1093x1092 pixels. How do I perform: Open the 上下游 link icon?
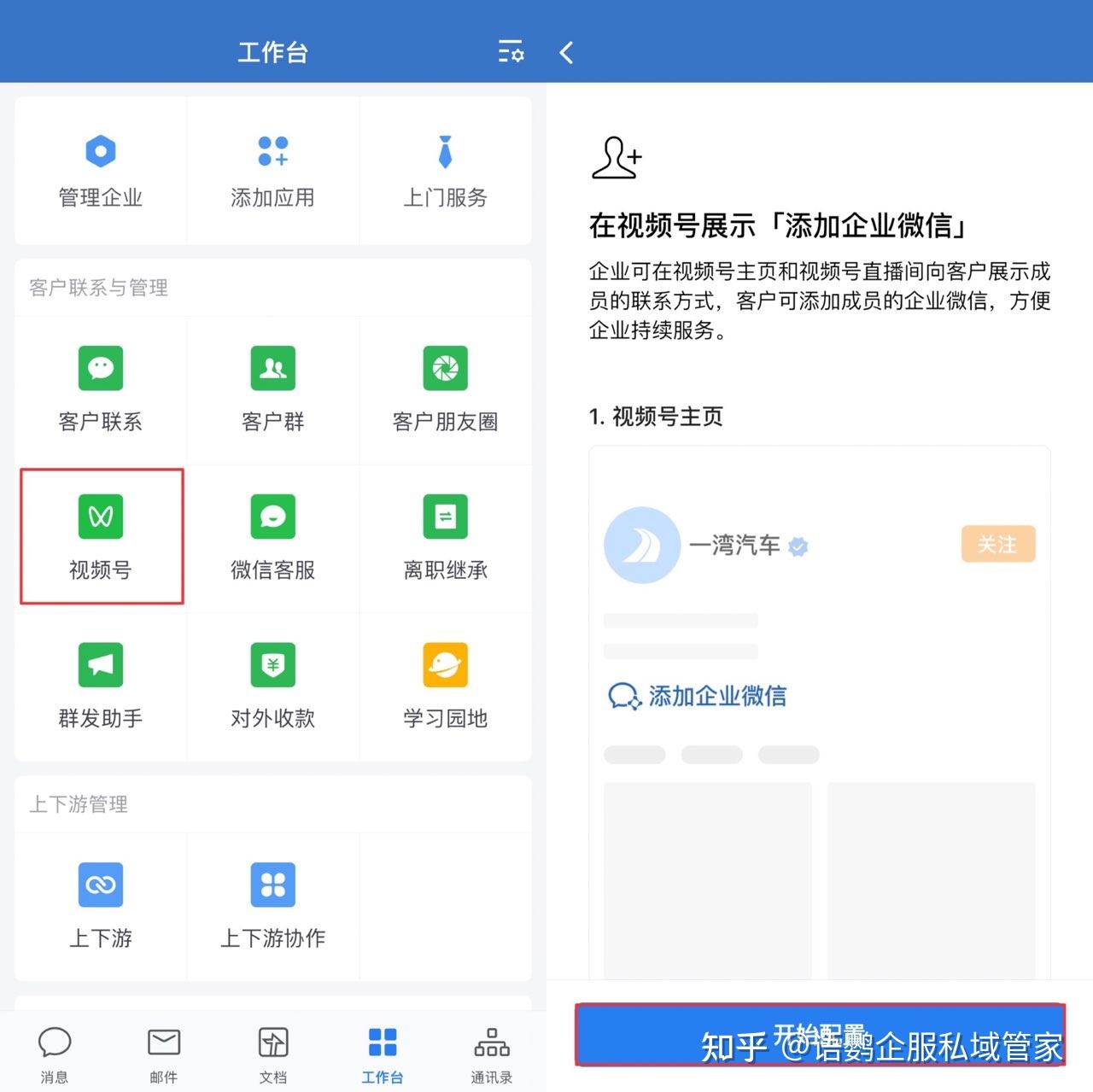[101, 885]
